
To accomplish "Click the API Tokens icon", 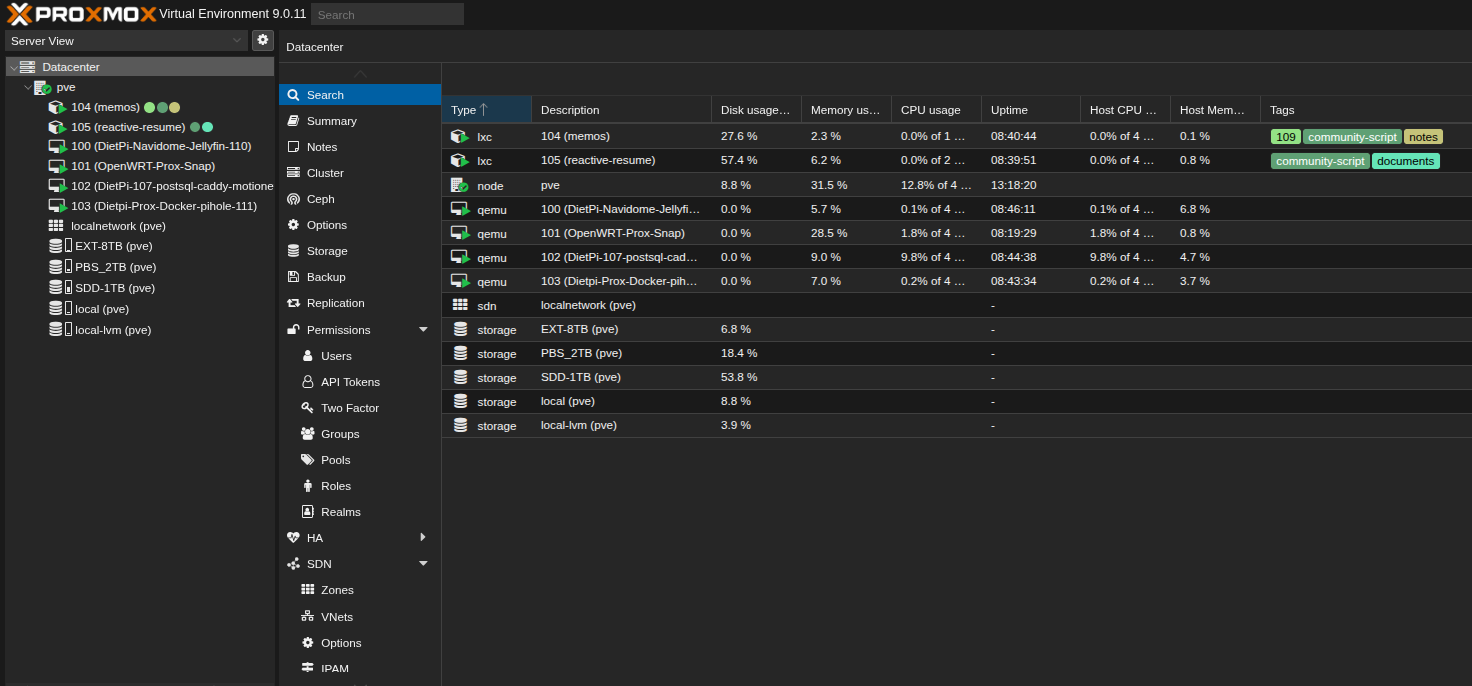I will [308, 382].
